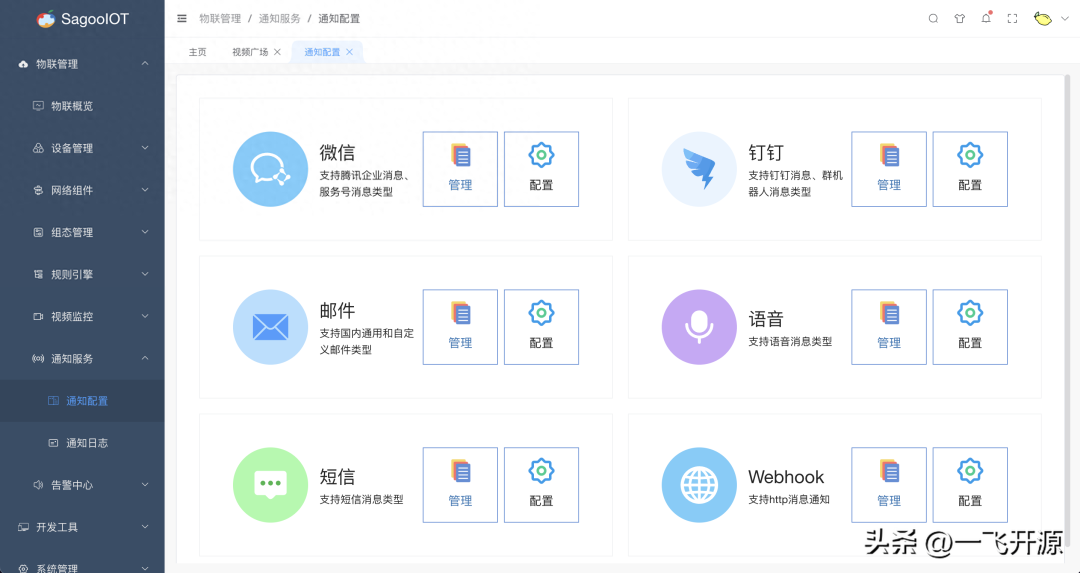
Task: Open 物联概览 in sidebar
Action: coord(82,106)
